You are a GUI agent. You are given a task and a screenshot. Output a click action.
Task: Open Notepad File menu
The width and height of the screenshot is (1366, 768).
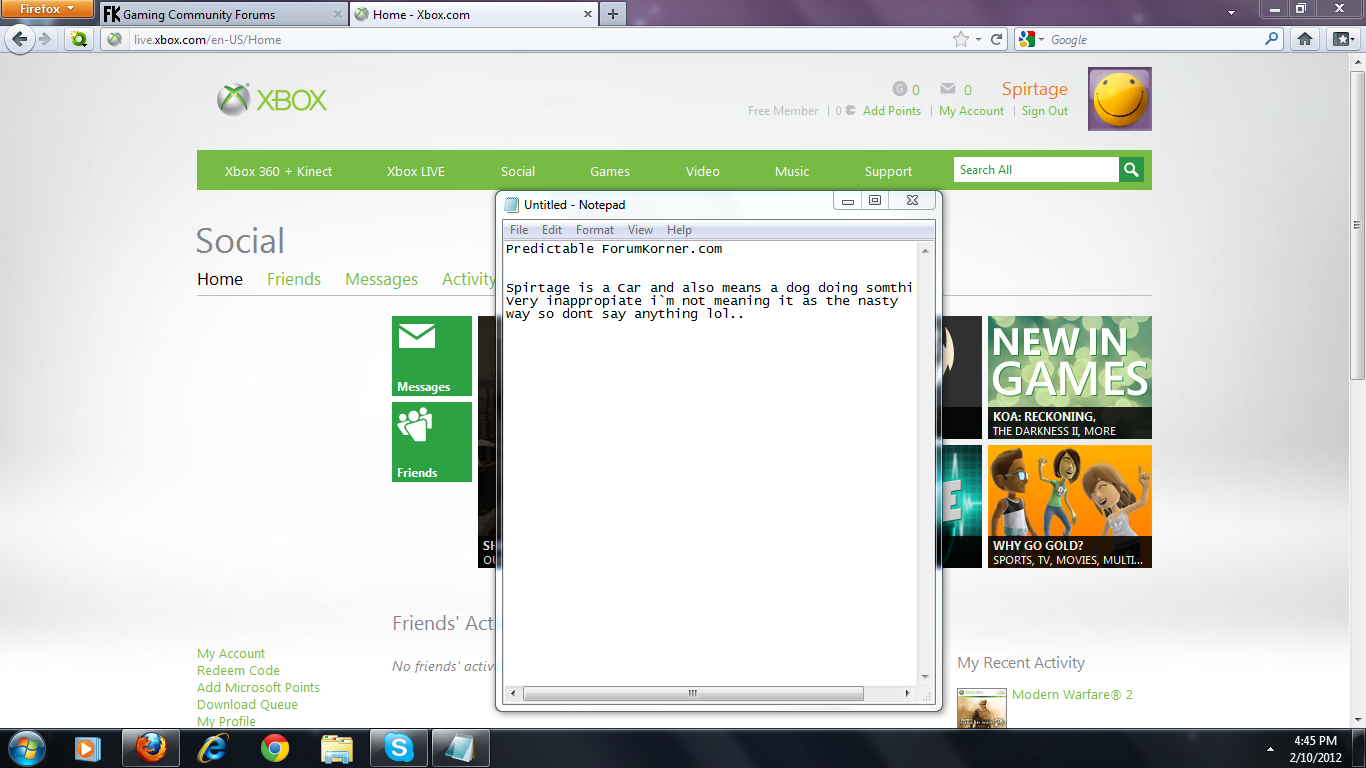(519, 230)
